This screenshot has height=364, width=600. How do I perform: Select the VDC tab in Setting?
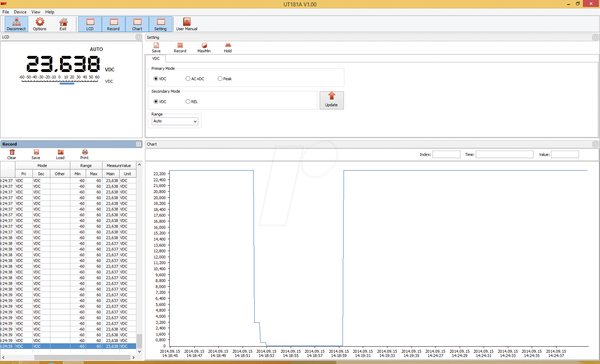pos(156,59)
